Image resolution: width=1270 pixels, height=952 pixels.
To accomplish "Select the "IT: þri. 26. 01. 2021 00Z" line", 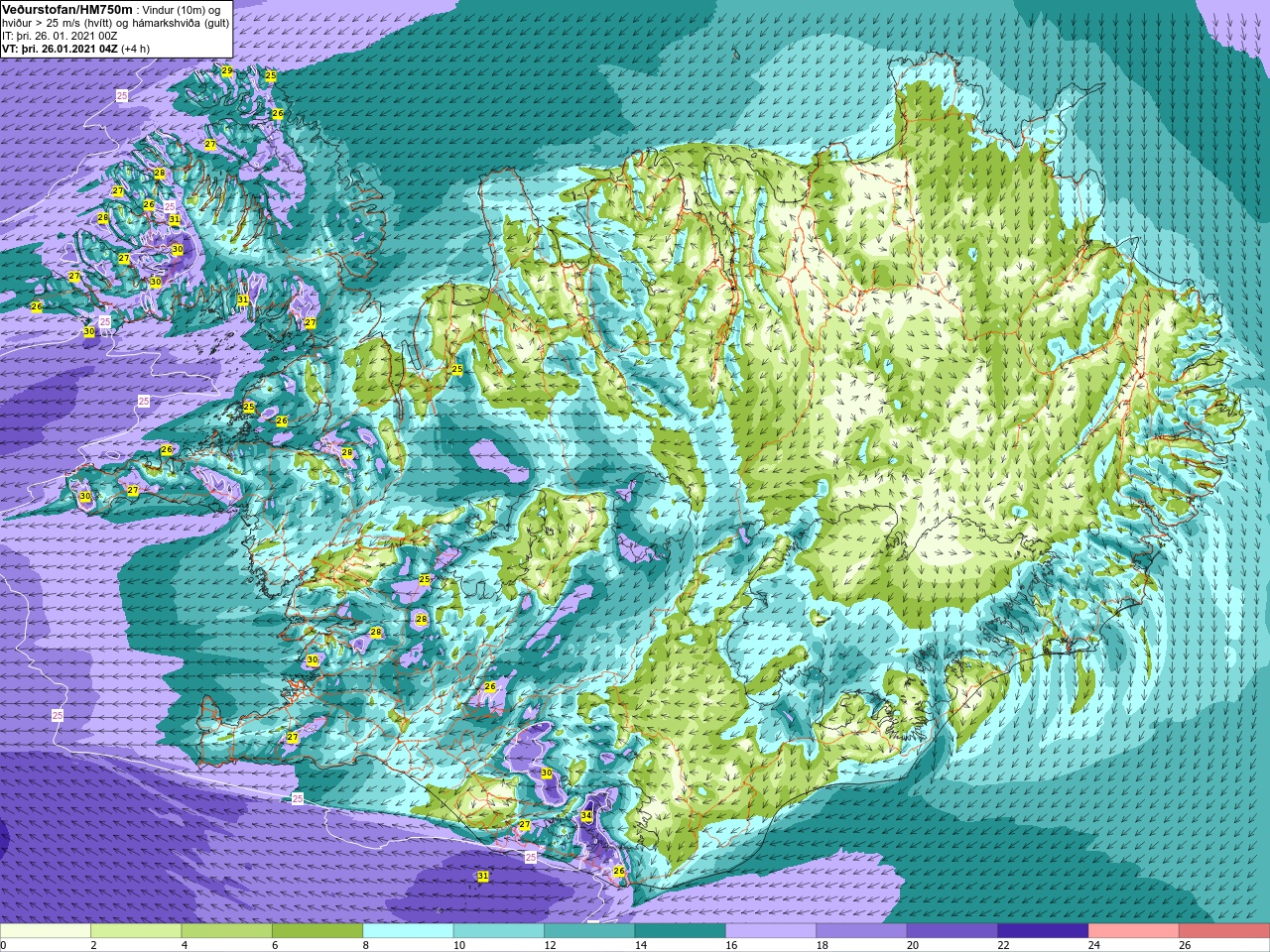I will (60, 36).
